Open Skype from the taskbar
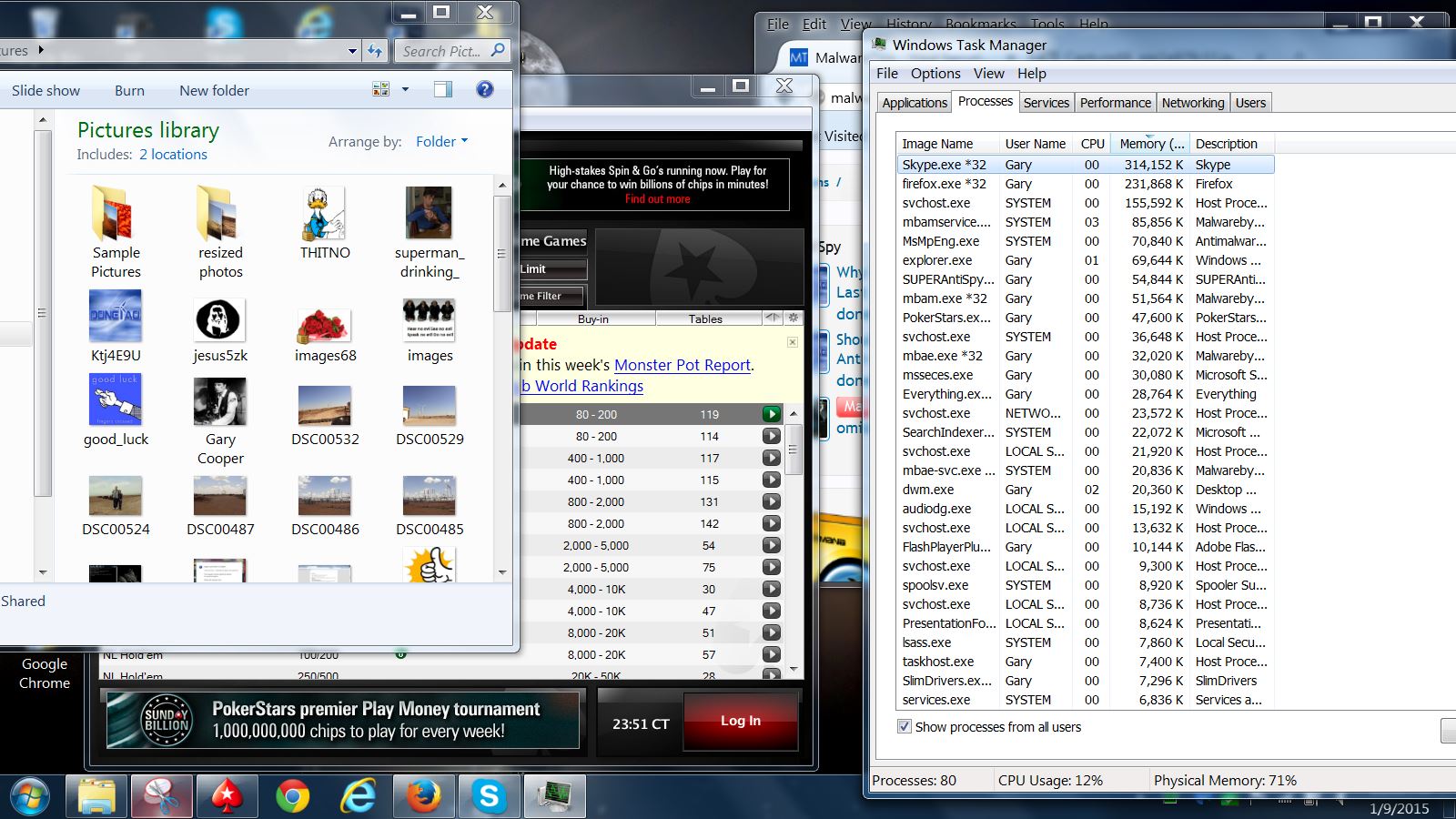The width and height of the screenshot is (1456, 819). [x=489, y=797]
